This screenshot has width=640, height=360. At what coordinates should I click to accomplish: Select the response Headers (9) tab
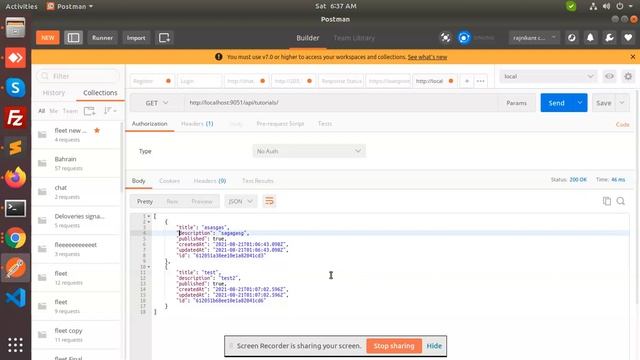coord(210,180)
